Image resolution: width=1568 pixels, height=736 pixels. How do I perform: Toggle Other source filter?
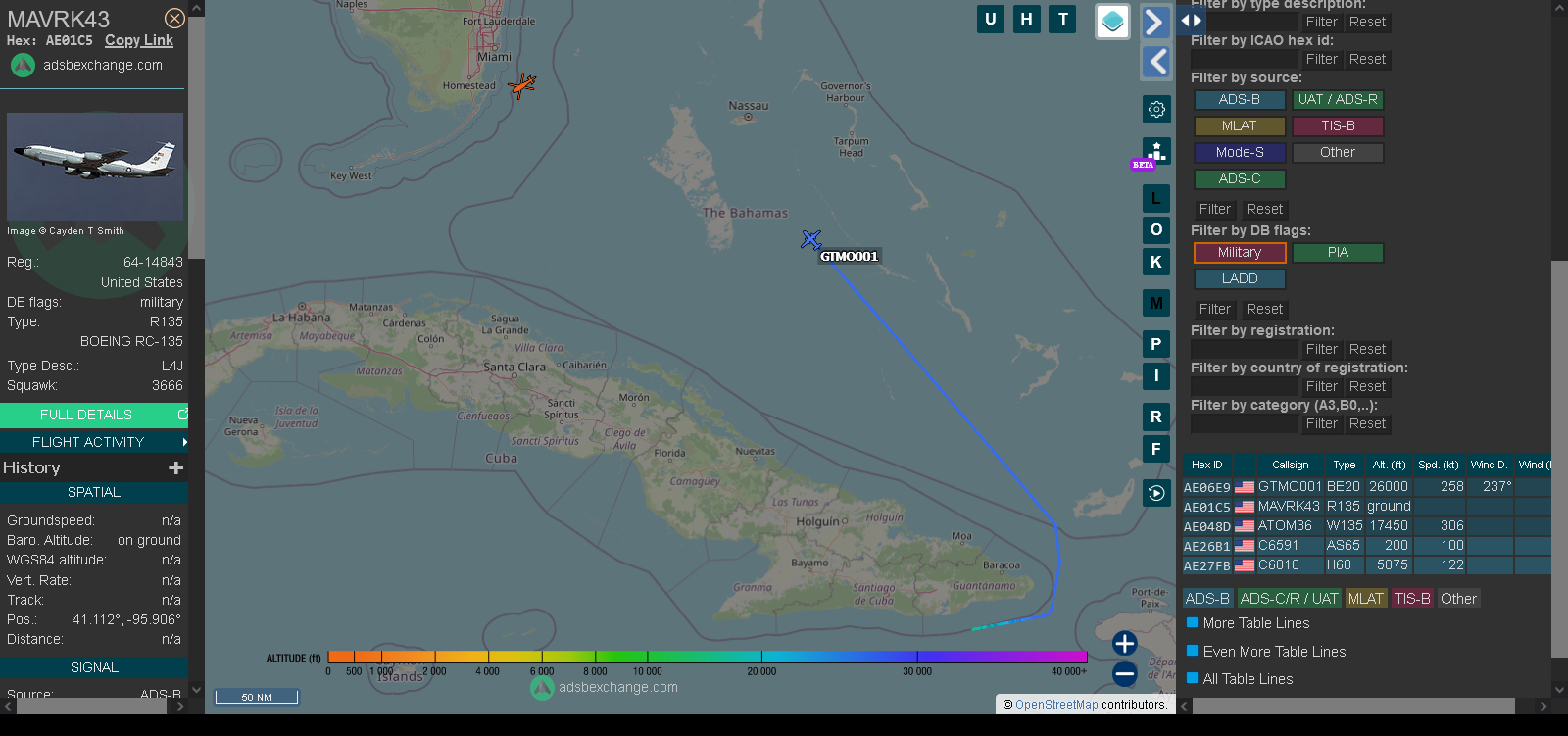[1338, 152]
